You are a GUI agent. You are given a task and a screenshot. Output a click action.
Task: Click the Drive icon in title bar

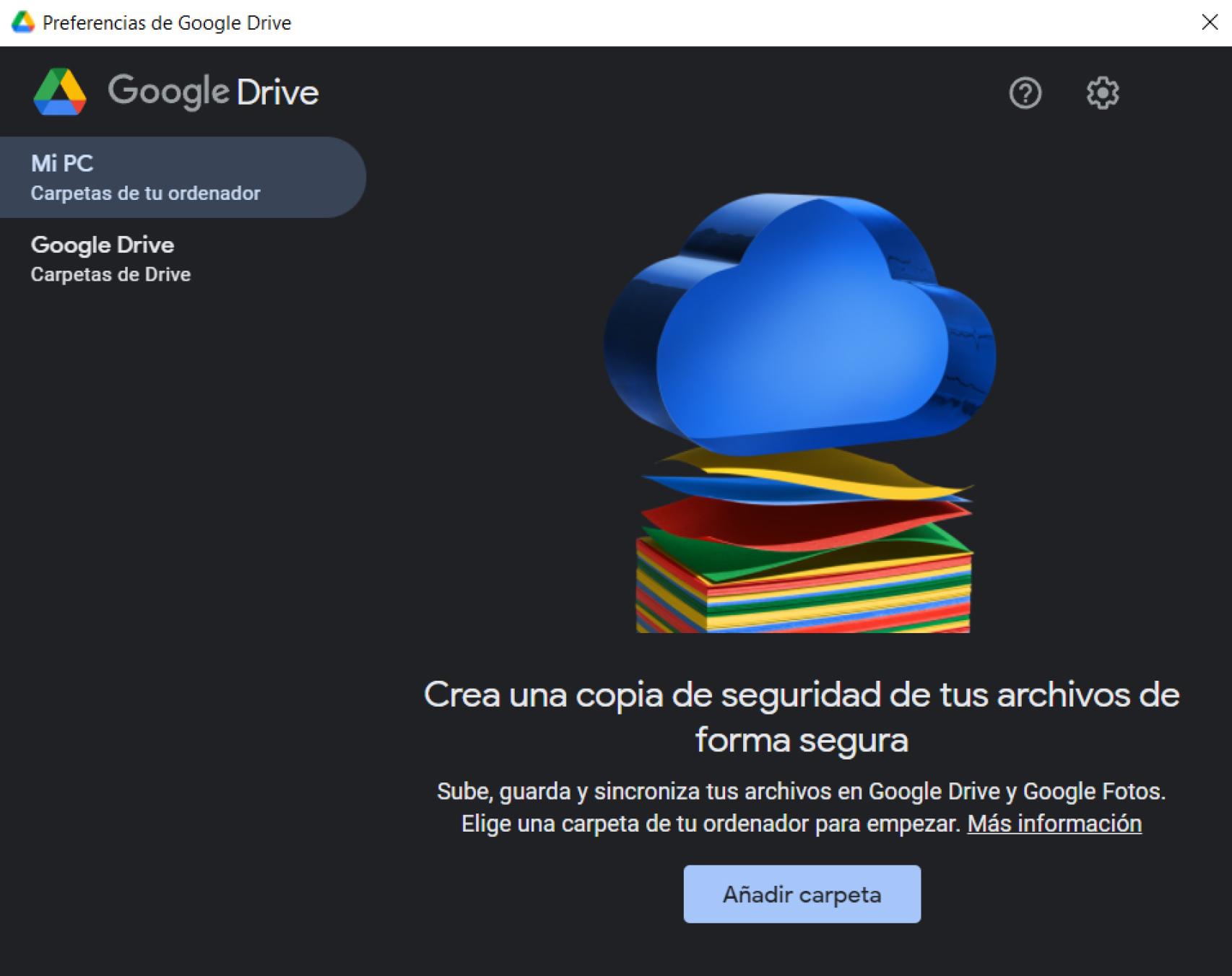23,22
